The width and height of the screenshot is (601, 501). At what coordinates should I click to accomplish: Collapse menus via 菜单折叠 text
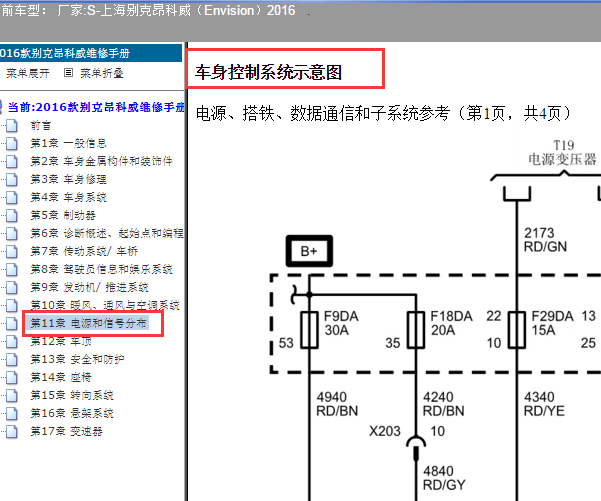(102, 73)
